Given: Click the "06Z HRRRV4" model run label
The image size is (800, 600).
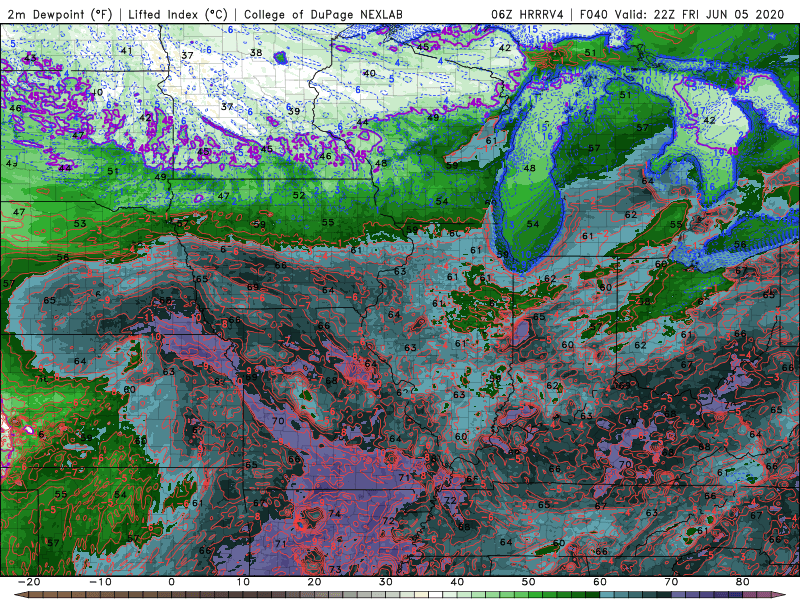Looking at the screenshot, I should coord(527,14).
